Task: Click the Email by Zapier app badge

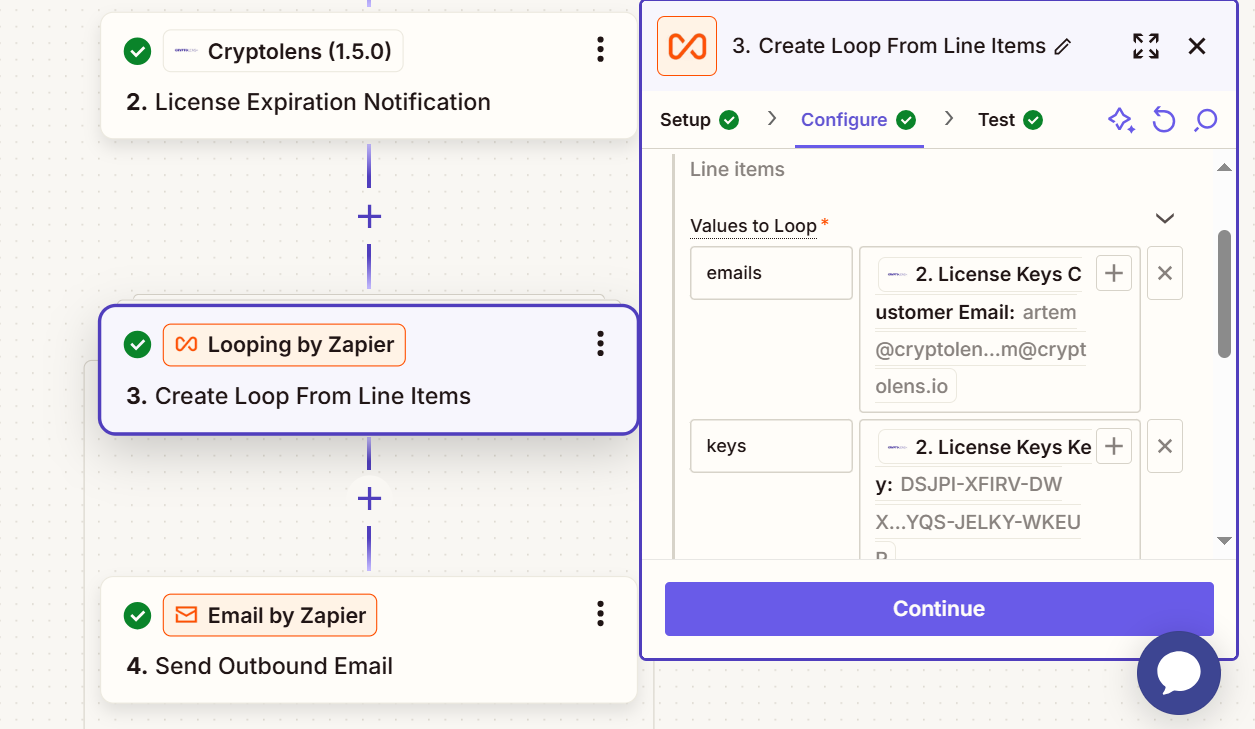Action: point(270,615)
